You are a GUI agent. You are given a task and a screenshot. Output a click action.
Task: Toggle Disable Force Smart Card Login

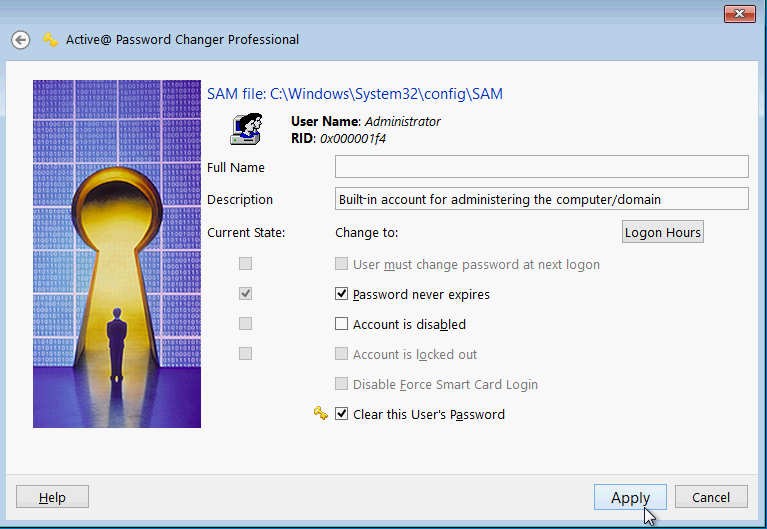coord(341,384)
